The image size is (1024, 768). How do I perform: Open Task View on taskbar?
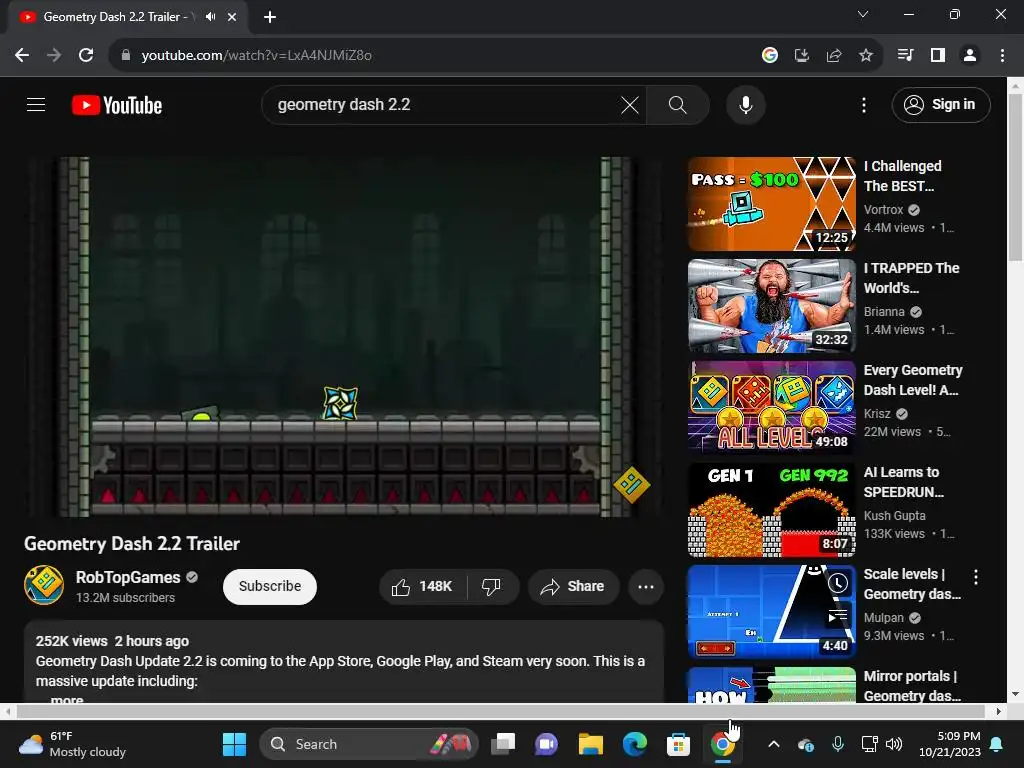503,744
